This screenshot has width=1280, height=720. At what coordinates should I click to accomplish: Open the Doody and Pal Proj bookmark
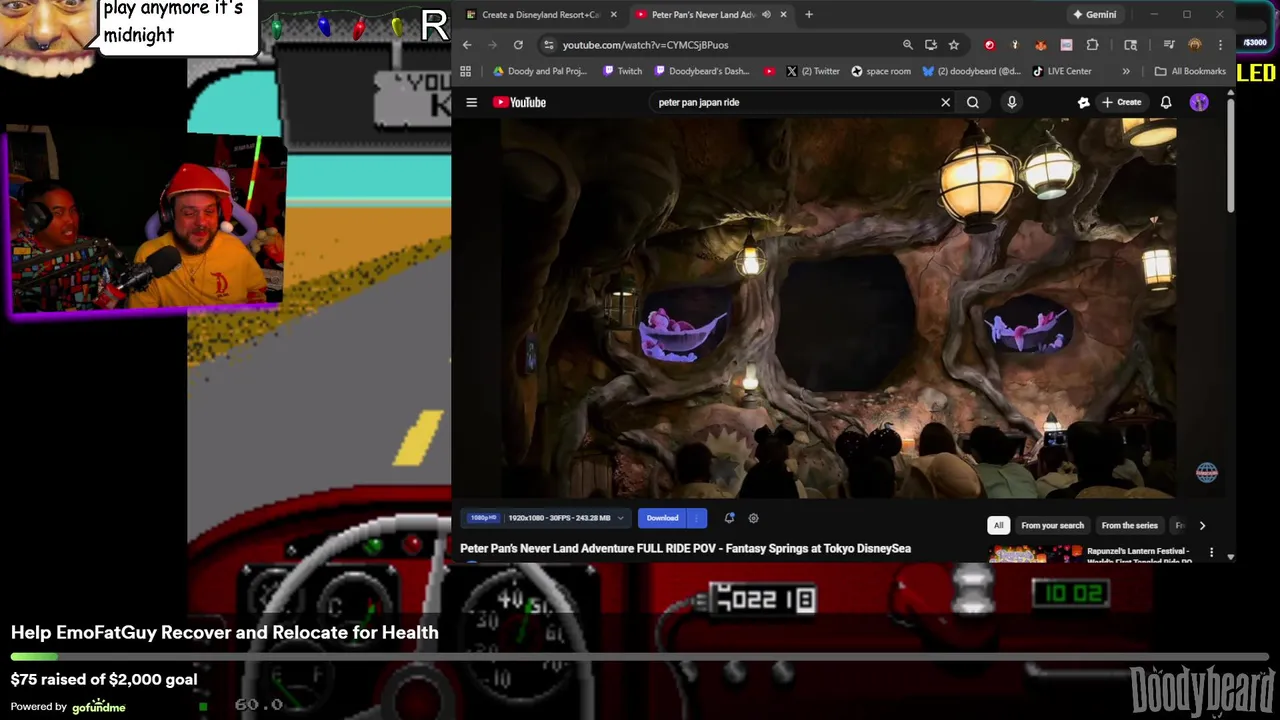(x=540, y=71)
